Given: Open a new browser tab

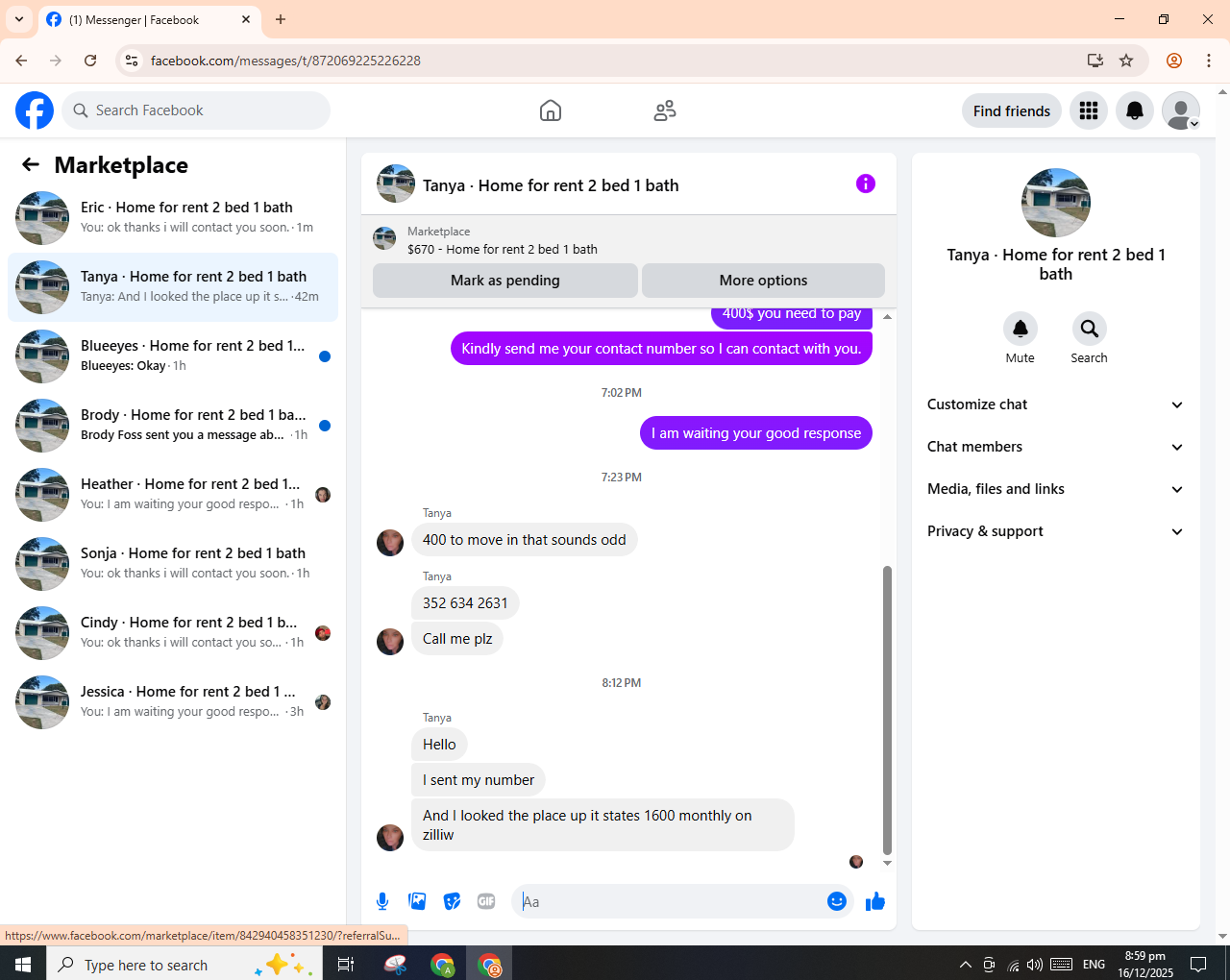Looking at the screenshot, I should pyautogui.click(x=281, y=19).
